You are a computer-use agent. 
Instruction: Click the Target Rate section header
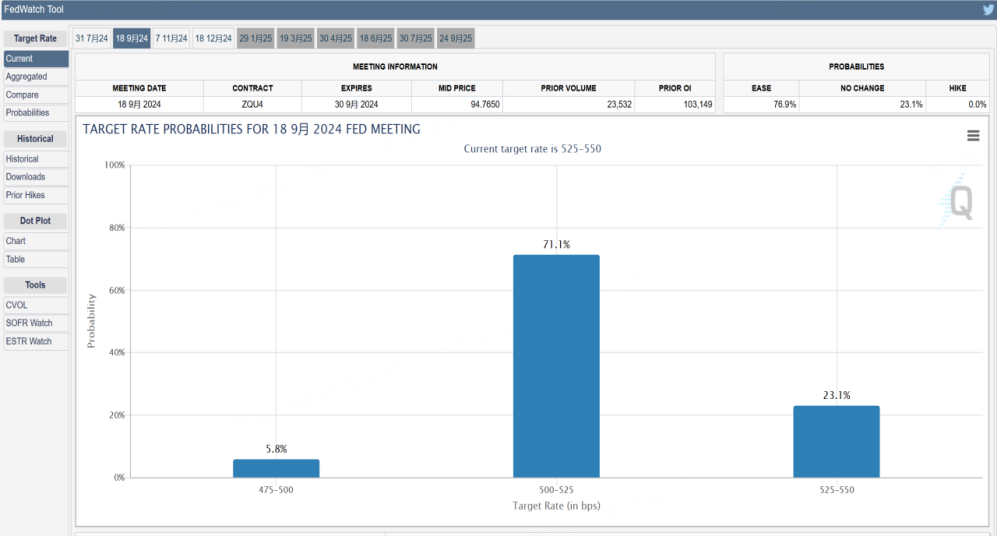pyautogui.click(x=35, y=38)
